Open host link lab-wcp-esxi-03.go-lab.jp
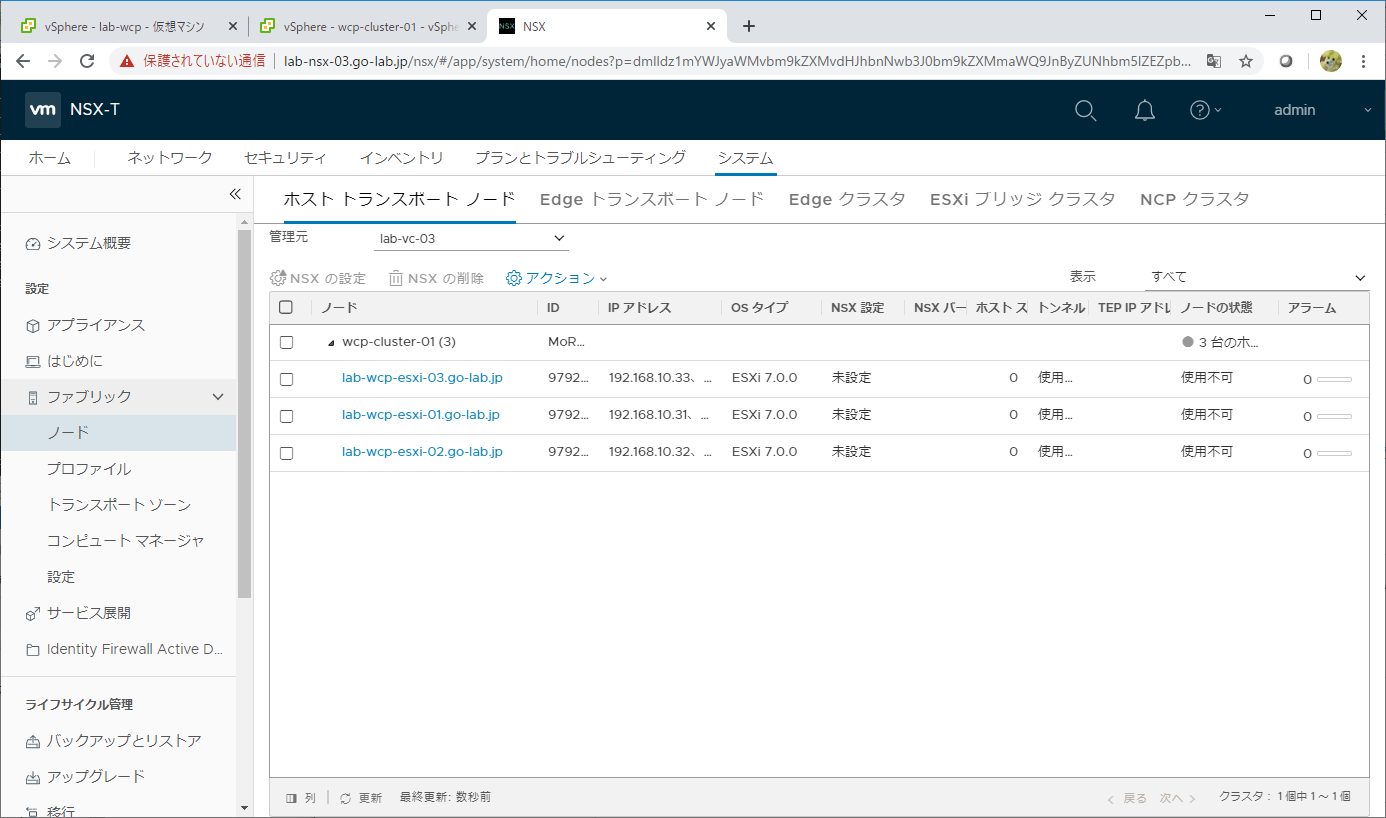 tap(422, 379)
